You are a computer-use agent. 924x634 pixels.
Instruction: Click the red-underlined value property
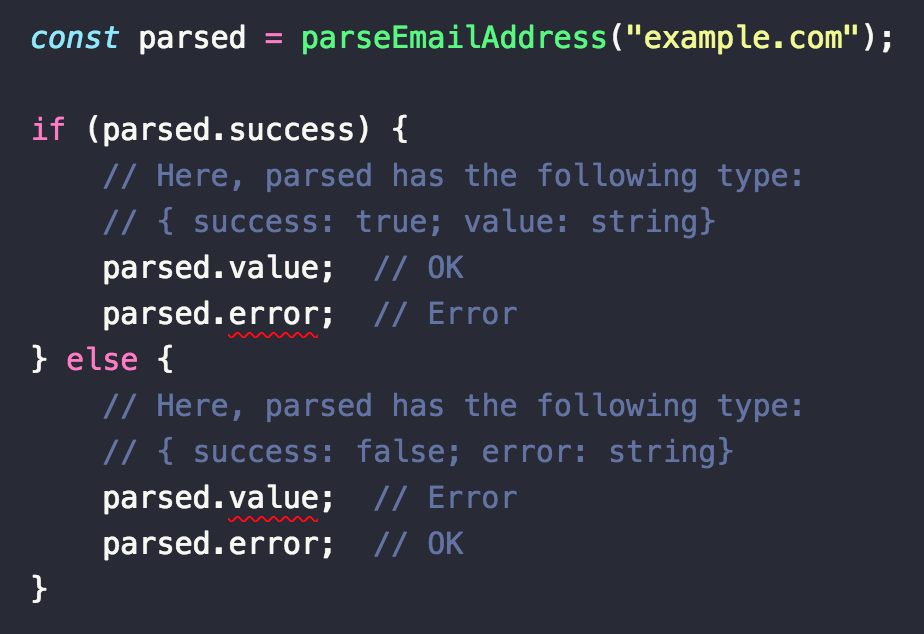pos(273,498)
